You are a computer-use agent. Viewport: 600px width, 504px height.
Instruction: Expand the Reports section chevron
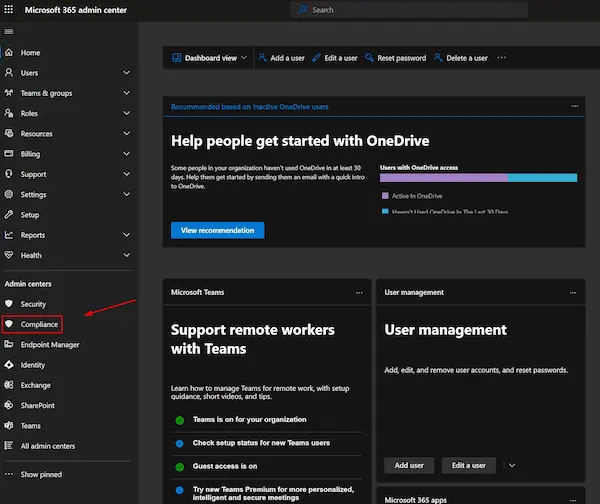[x=126, y=235]
